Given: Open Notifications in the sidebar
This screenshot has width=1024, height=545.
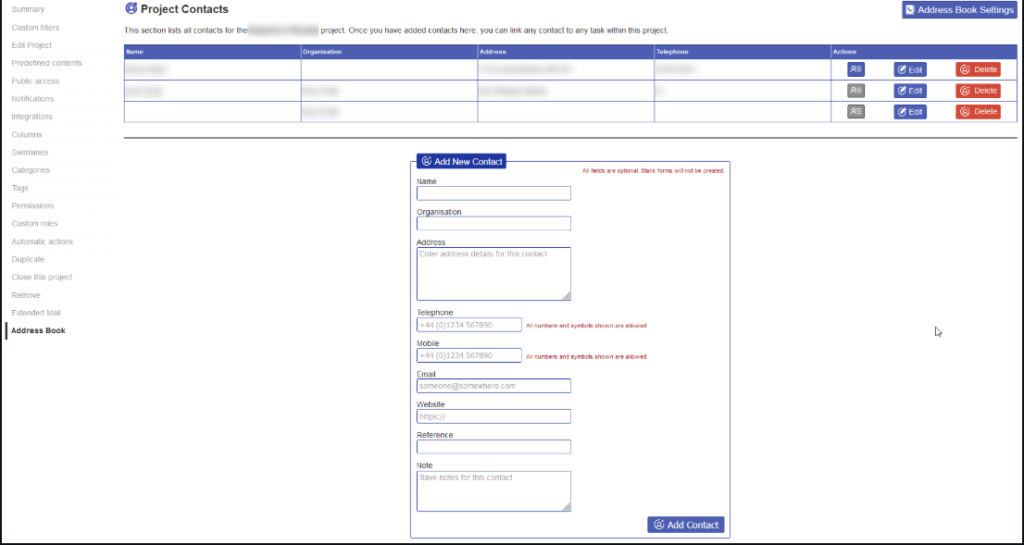Looking at the screenshot, I should point(33,99).
